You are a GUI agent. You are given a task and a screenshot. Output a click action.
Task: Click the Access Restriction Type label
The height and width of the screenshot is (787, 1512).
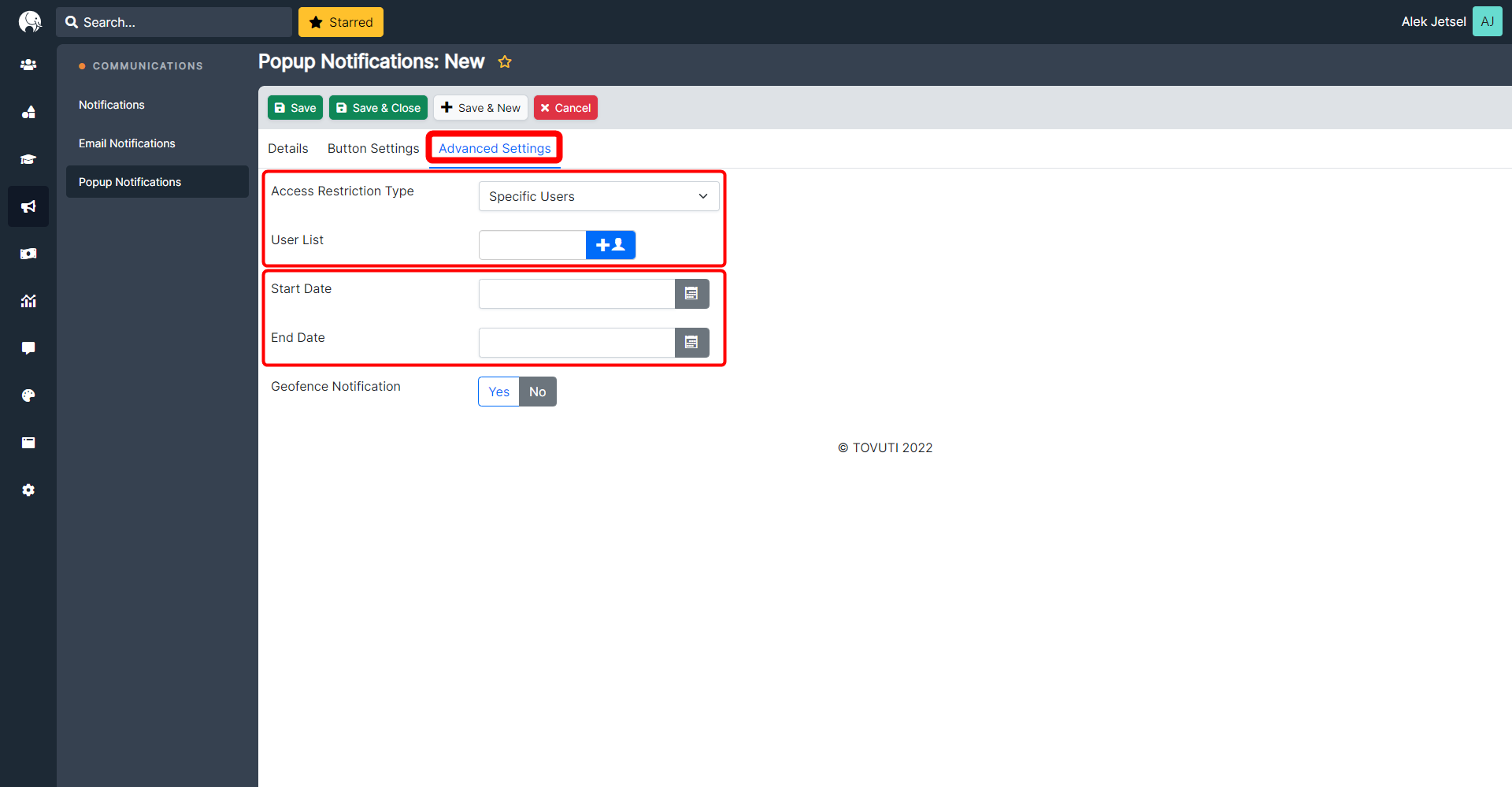pos(343,191)
